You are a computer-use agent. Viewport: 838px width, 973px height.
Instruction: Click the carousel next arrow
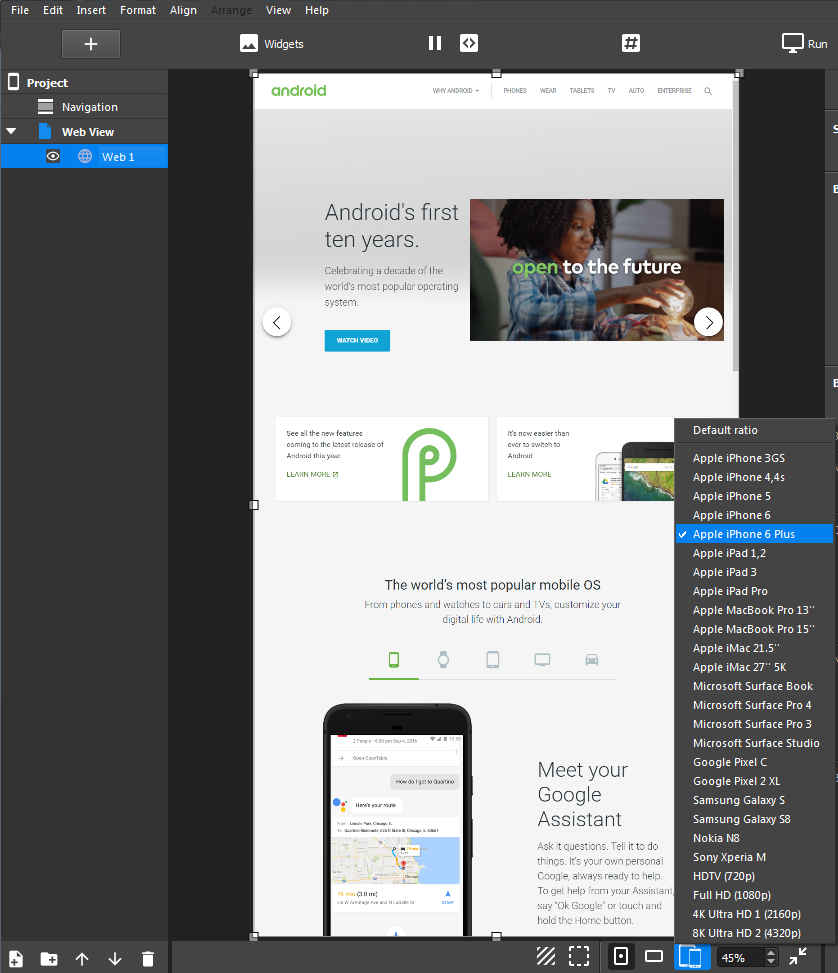point(708,322)
